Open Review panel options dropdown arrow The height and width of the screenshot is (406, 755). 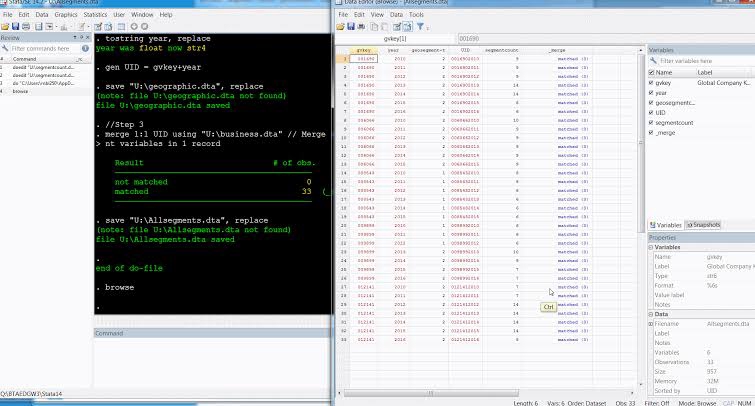click(x=75, y=38)
